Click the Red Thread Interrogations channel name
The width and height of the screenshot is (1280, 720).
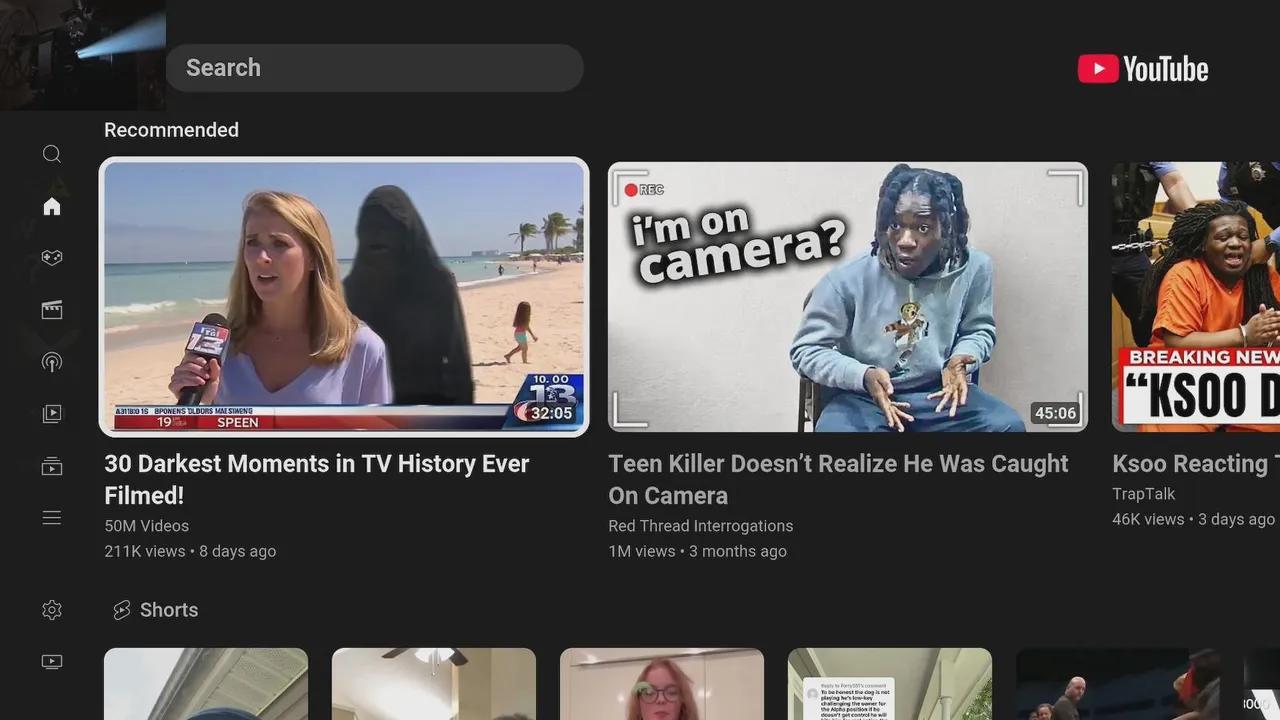pos(701,526)
